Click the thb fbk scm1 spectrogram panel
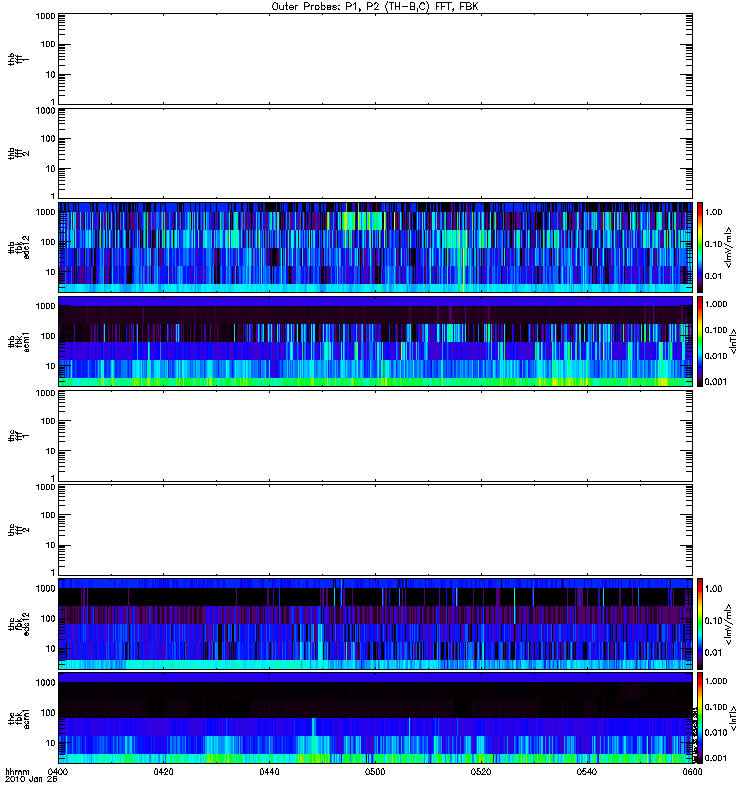 (x=375, y=341)
